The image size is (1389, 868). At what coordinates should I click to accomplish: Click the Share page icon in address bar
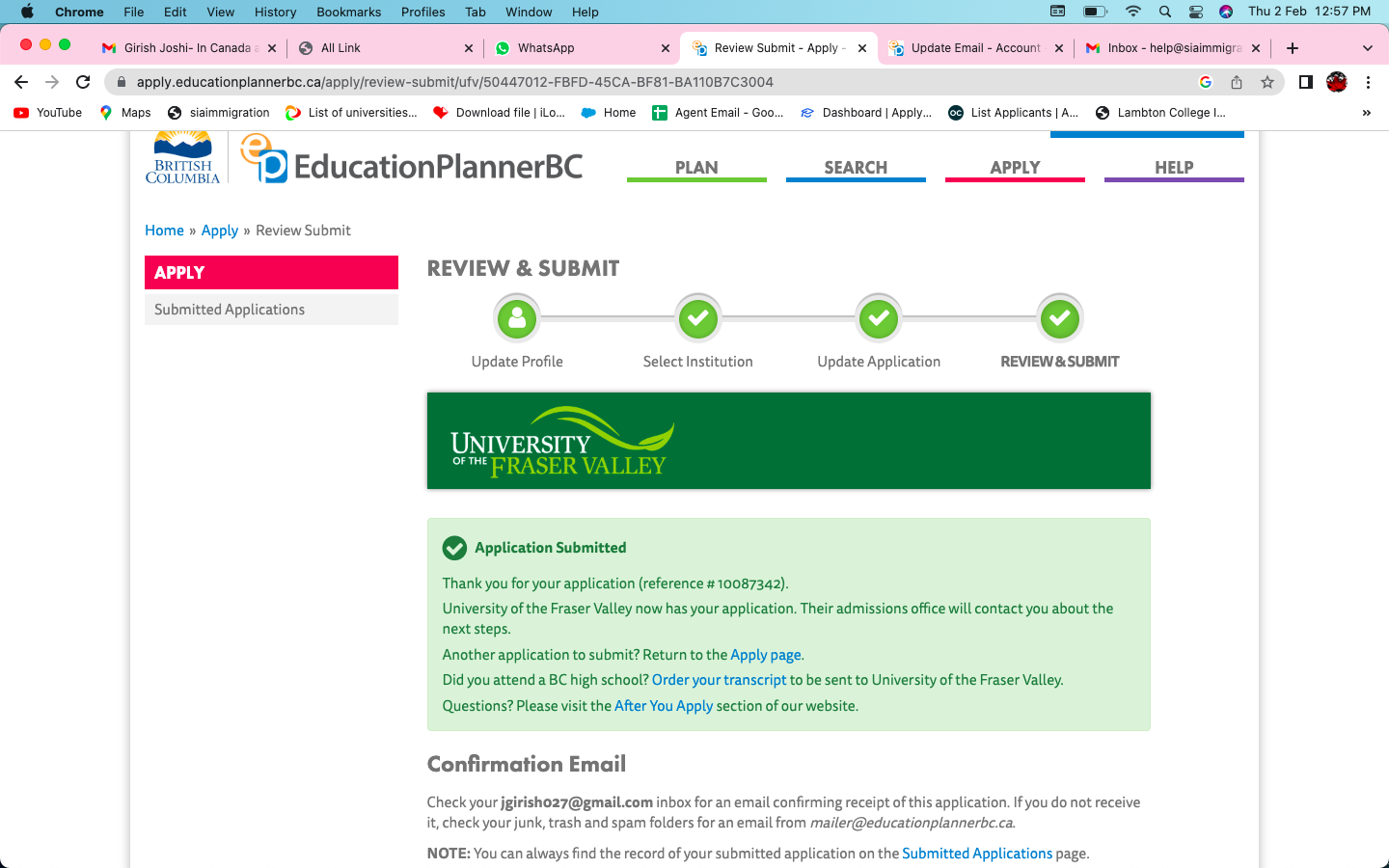coord(1236,82)
